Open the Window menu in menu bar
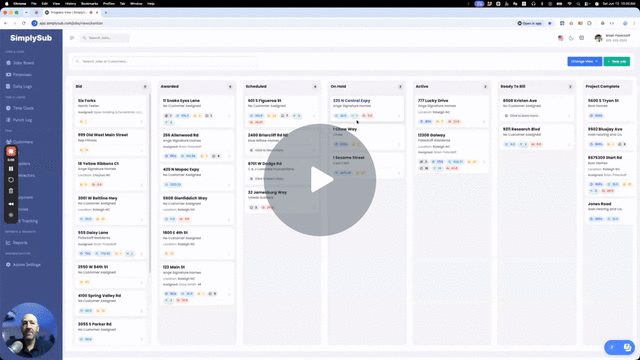 (x=136, y=4)
